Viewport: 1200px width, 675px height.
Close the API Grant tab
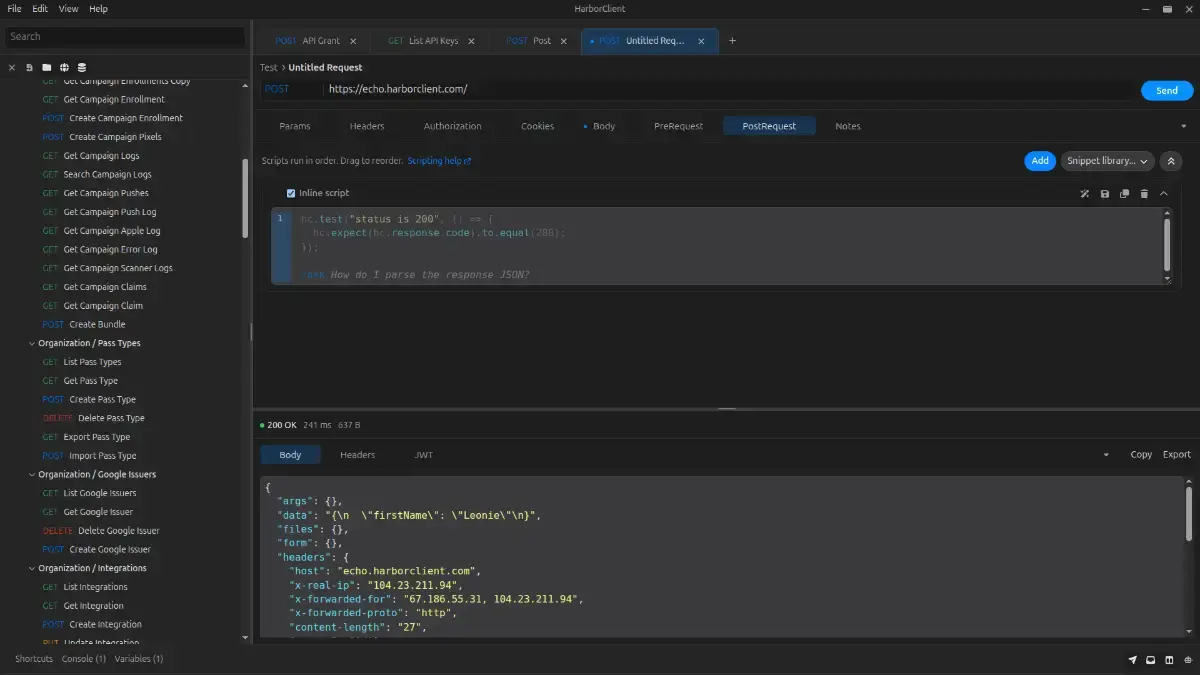tap(353, 41)
